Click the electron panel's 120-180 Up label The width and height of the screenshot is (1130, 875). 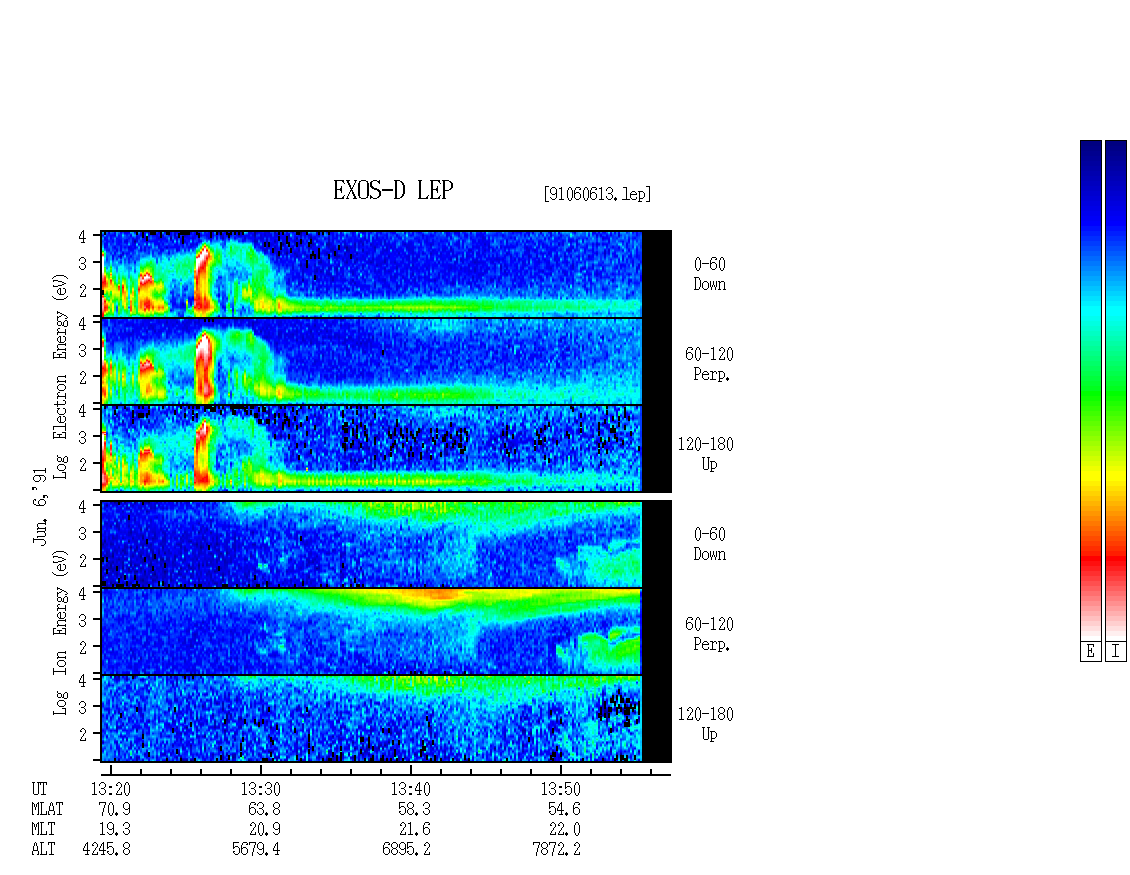tap(706, 454)
